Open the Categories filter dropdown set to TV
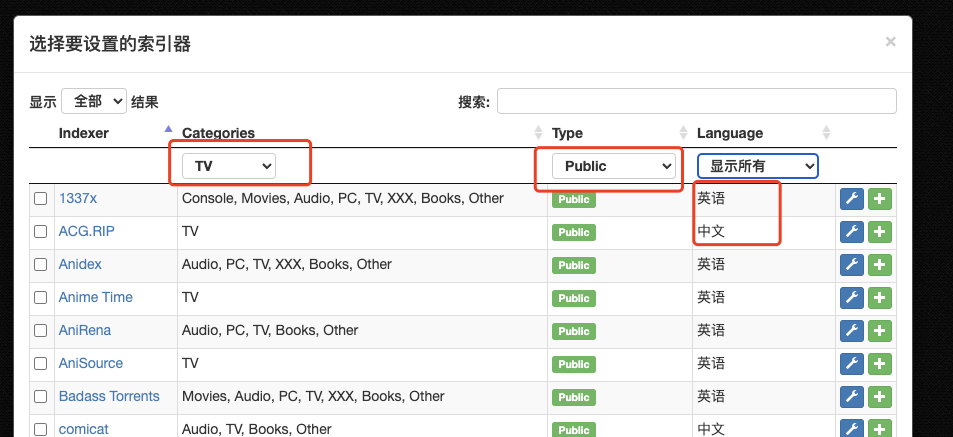The height and width of the screenshot is (437, 953). coord(229,166)
